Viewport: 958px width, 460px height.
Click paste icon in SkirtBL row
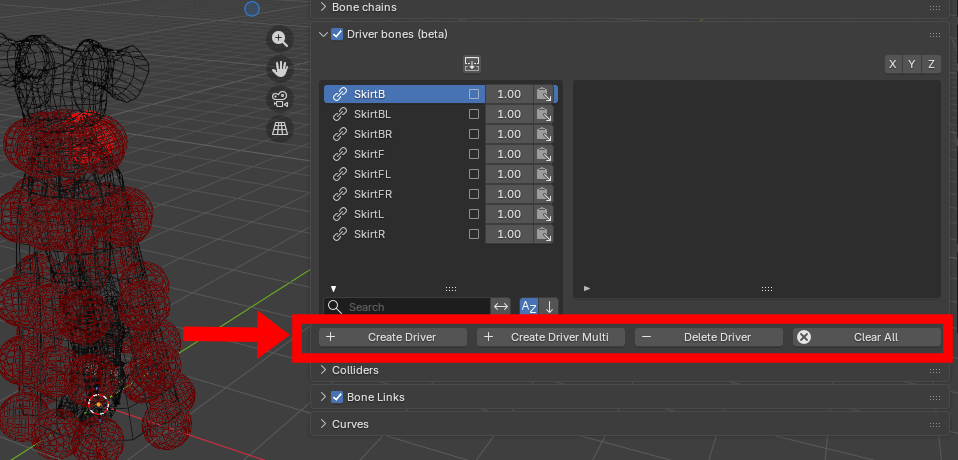(x=543, y=114)
